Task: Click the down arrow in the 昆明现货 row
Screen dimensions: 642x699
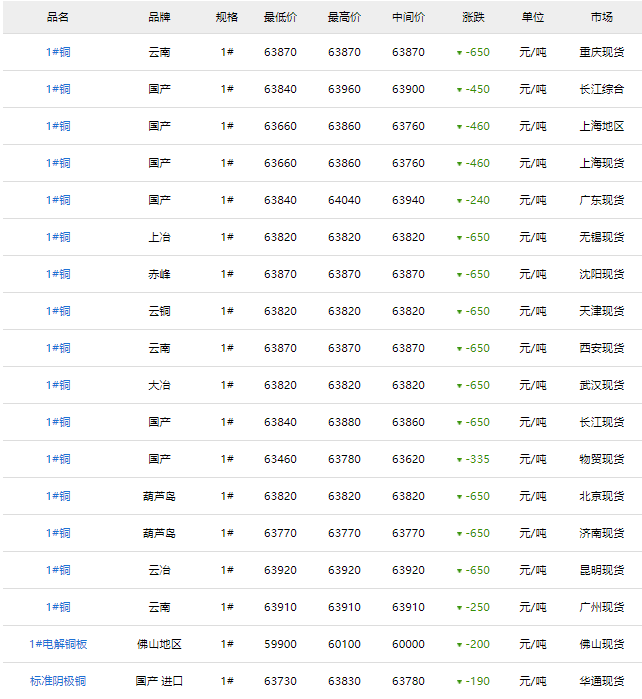Action: tap(459, 571)
